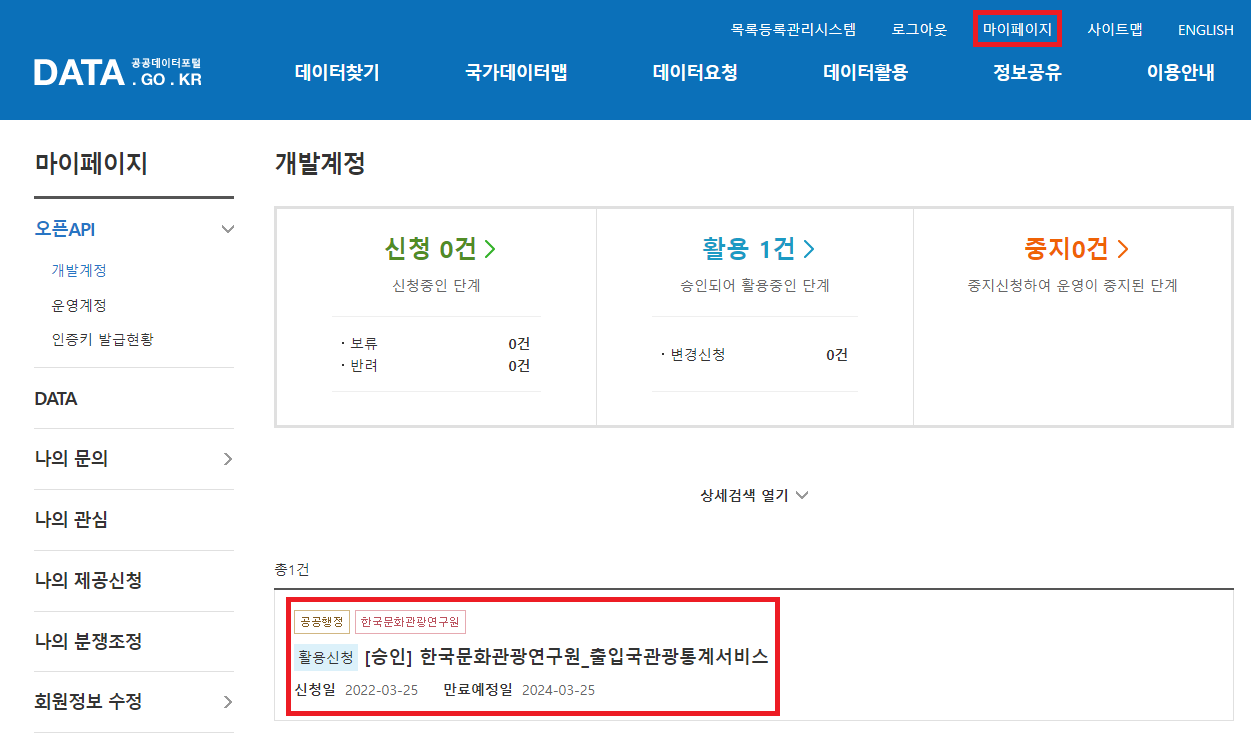Viewport: 1251px width, 741px height.
Task: Open 나의 제공신청 sidebar item
Action: [x=88, y=580]
